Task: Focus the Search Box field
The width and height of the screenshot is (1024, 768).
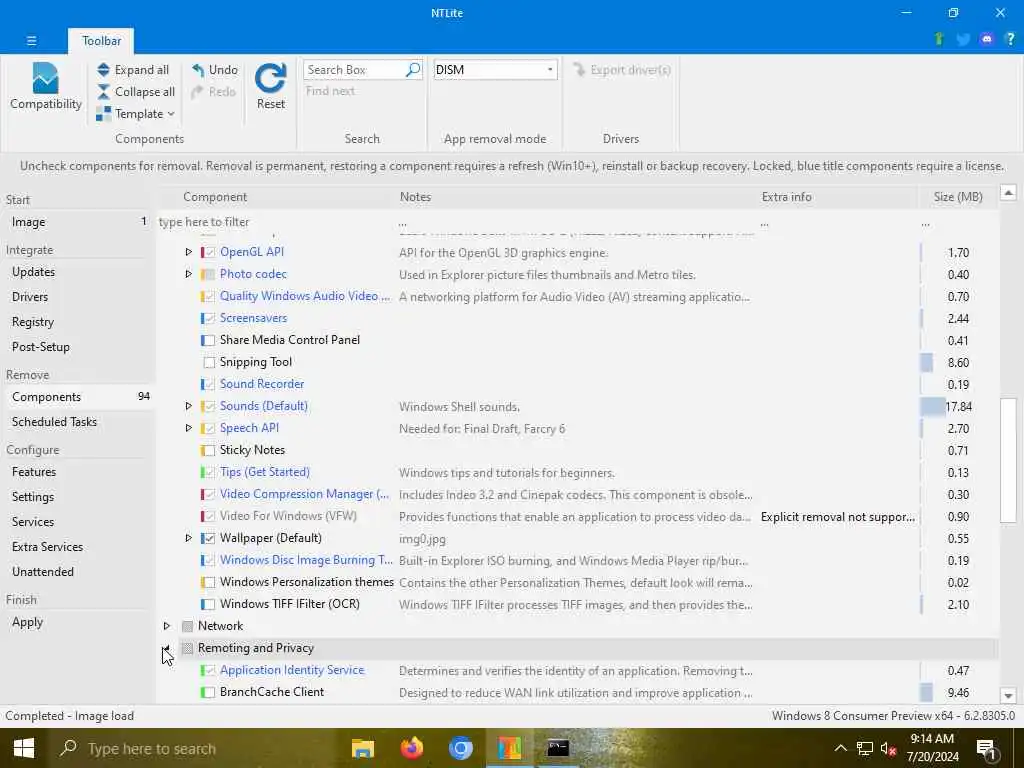Action: point(355,69)
